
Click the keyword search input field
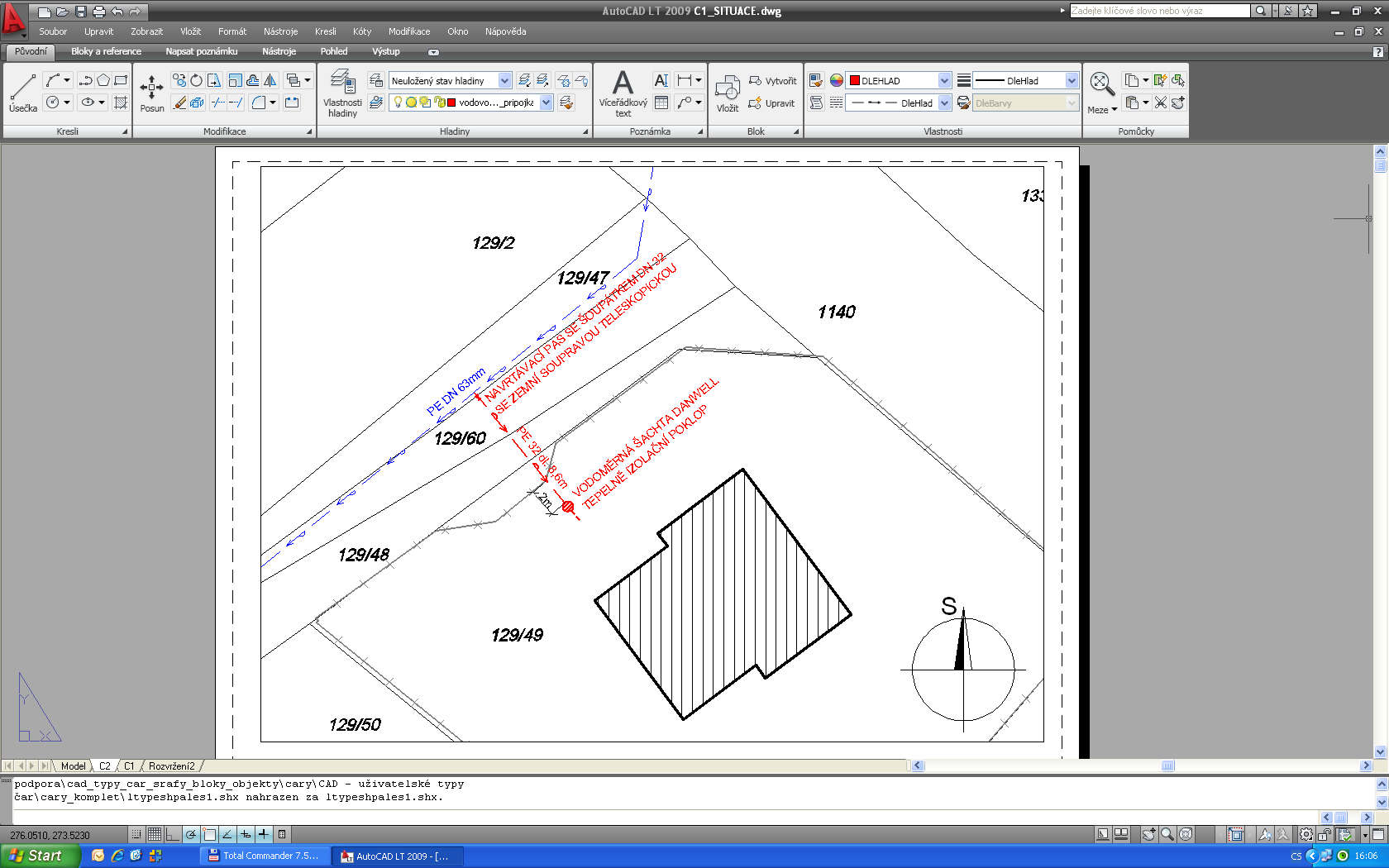(1160, 11)
